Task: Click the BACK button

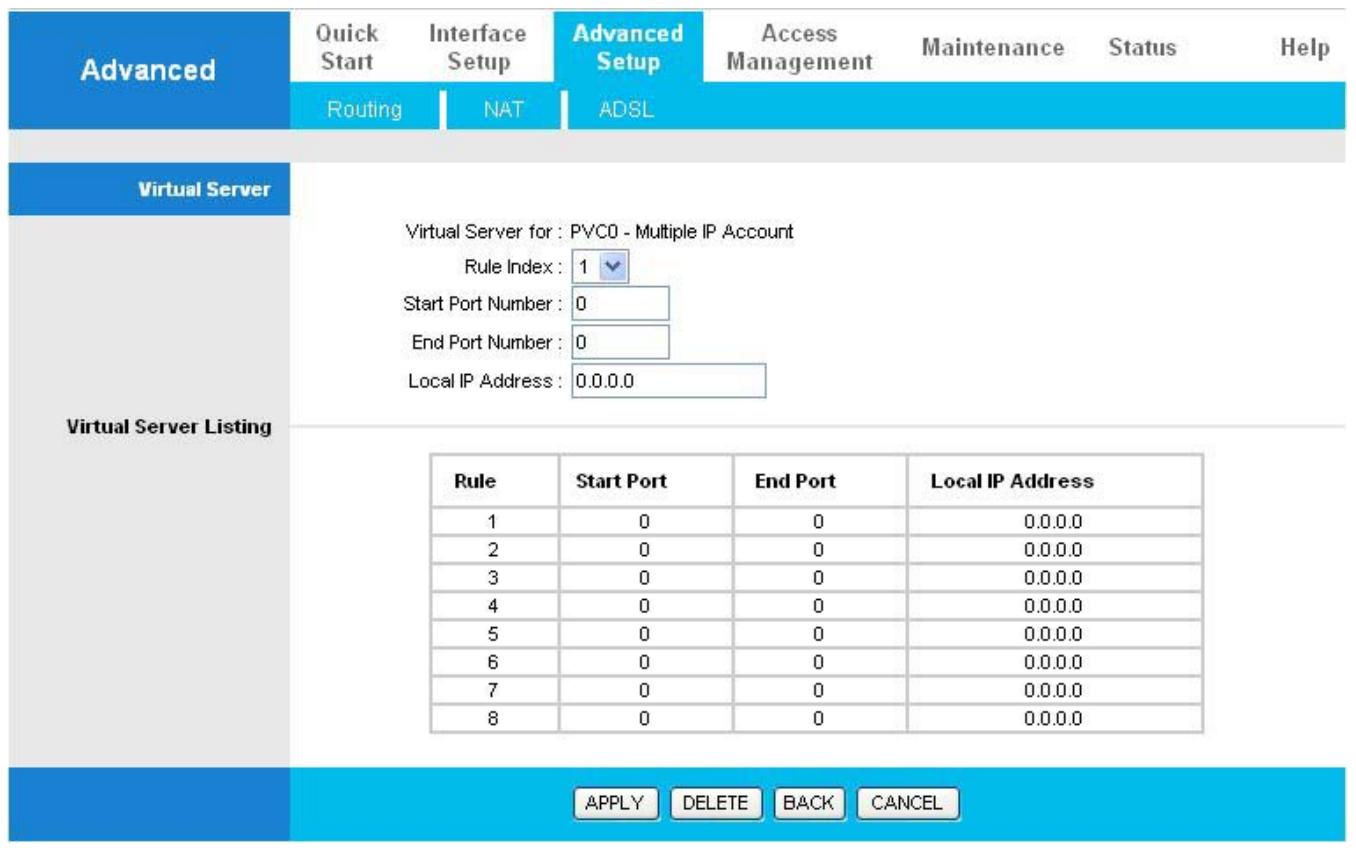Action: (808, 803)
